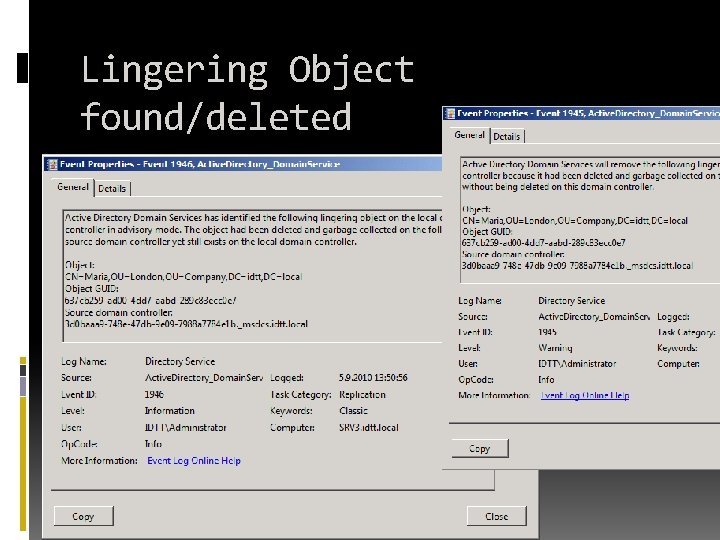This screenshot has height=540, width=720.
Task: Open Details tab in Event 1946 window
Action: [112, 189]
